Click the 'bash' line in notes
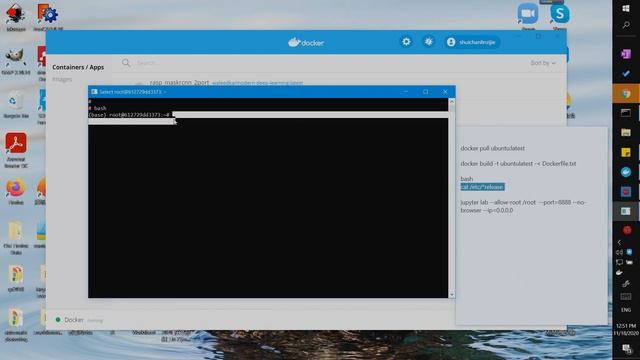The height and width of the screenshot is (360, 640). pos(467,179)
